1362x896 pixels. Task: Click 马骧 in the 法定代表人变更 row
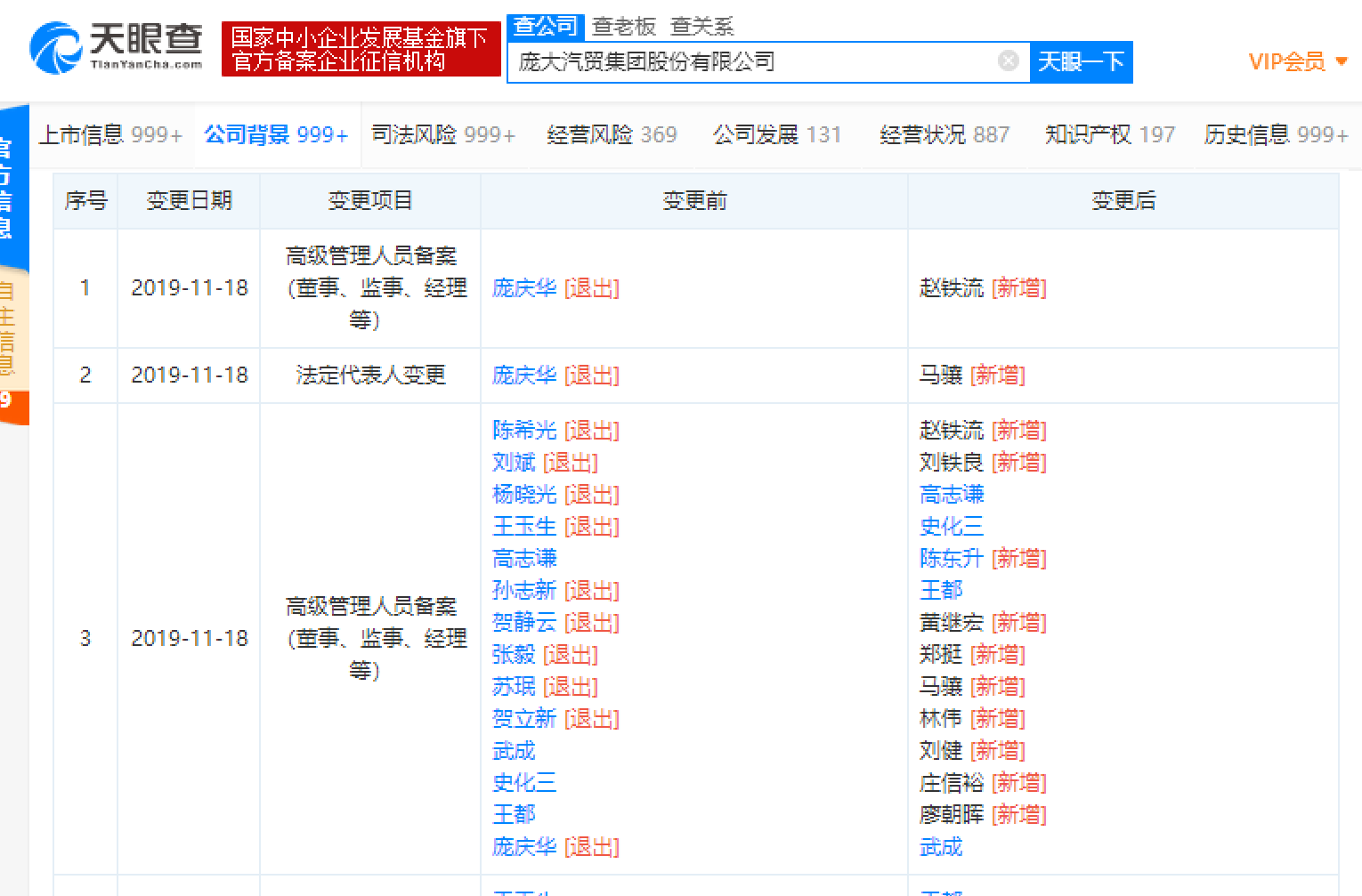click(x=941, y=375)
